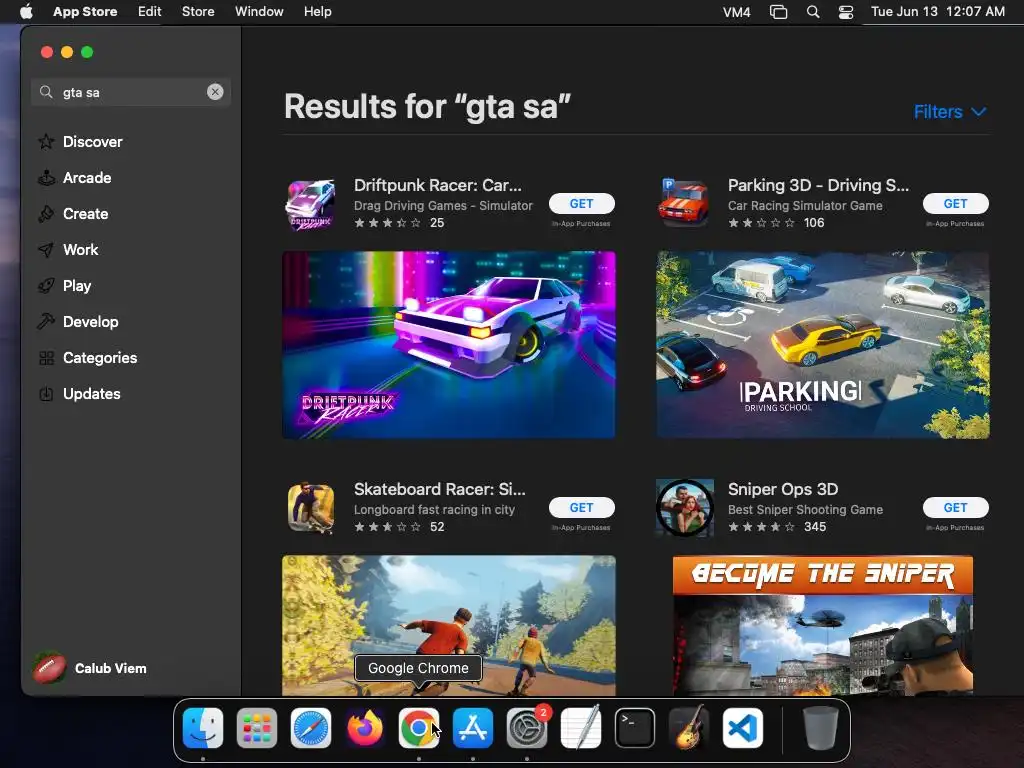1024x768 pixels.
Task: Open Skateboard Racer app icon
Action: point(311,508)
